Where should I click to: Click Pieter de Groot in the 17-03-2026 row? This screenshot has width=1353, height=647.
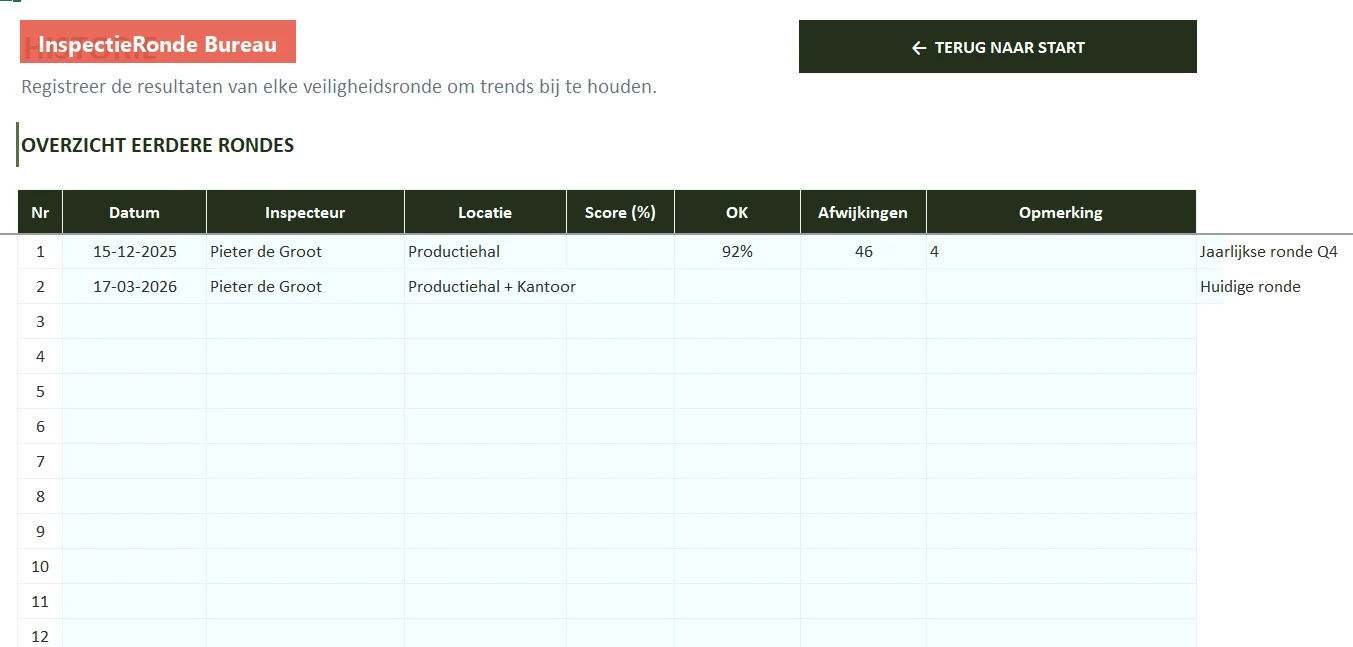pos(305,287)
